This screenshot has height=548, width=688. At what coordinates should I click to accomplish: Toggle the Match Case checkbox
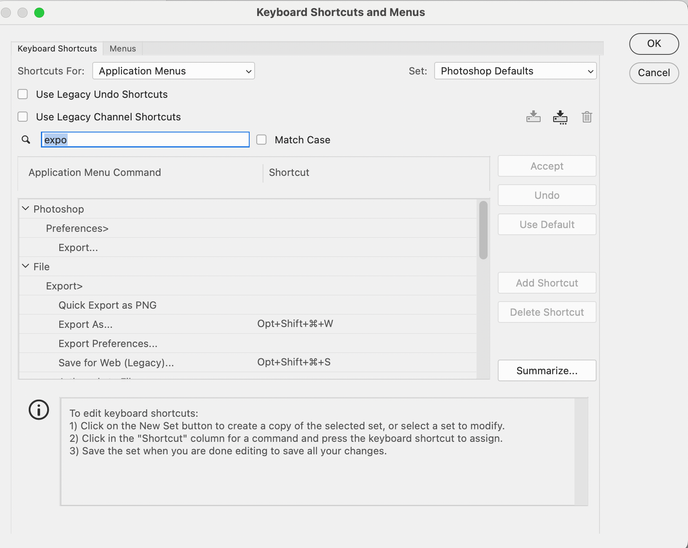click(x=262, y=140)
